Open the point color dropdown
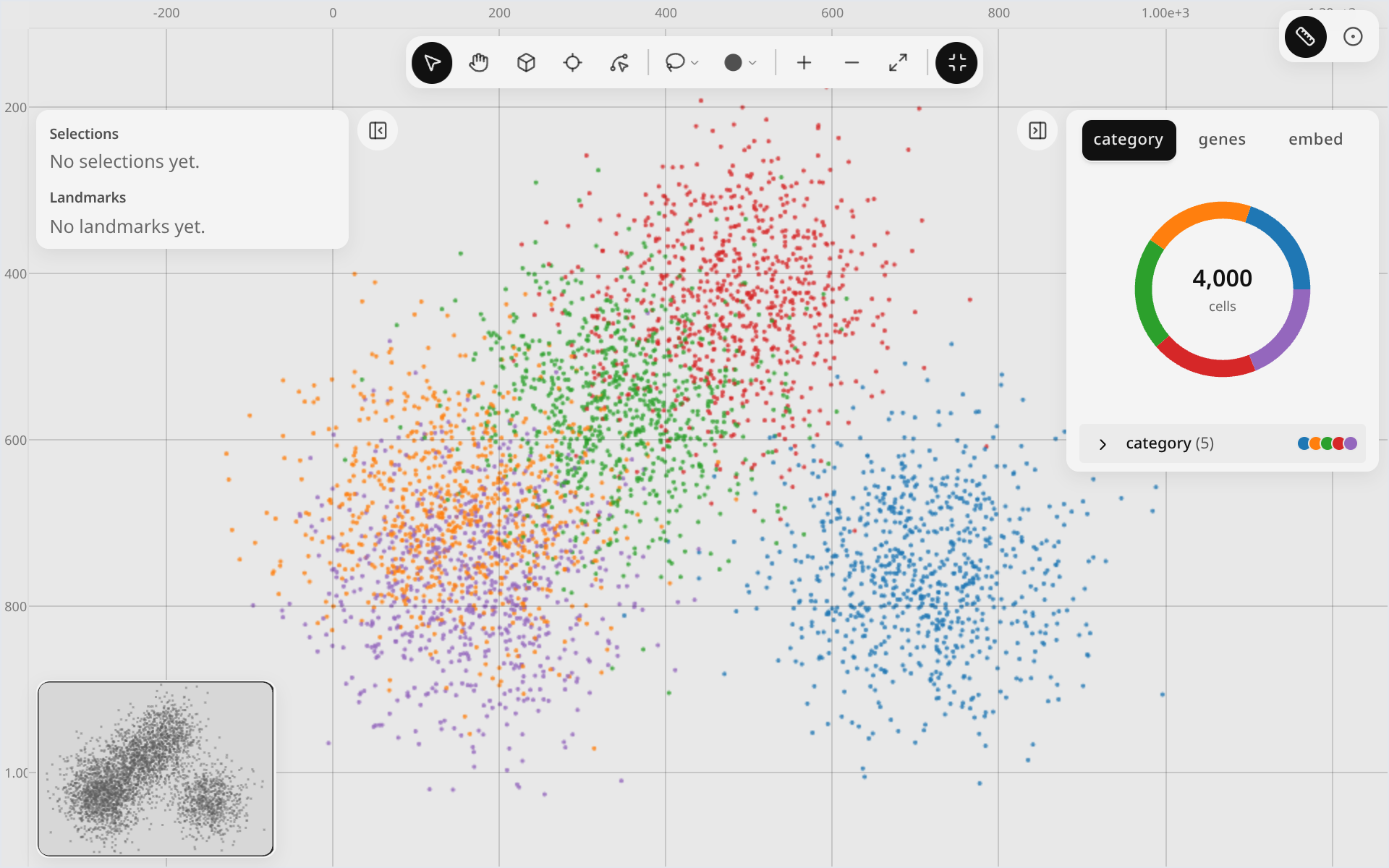Screen dimensions: 1389x868 [740, 63]
